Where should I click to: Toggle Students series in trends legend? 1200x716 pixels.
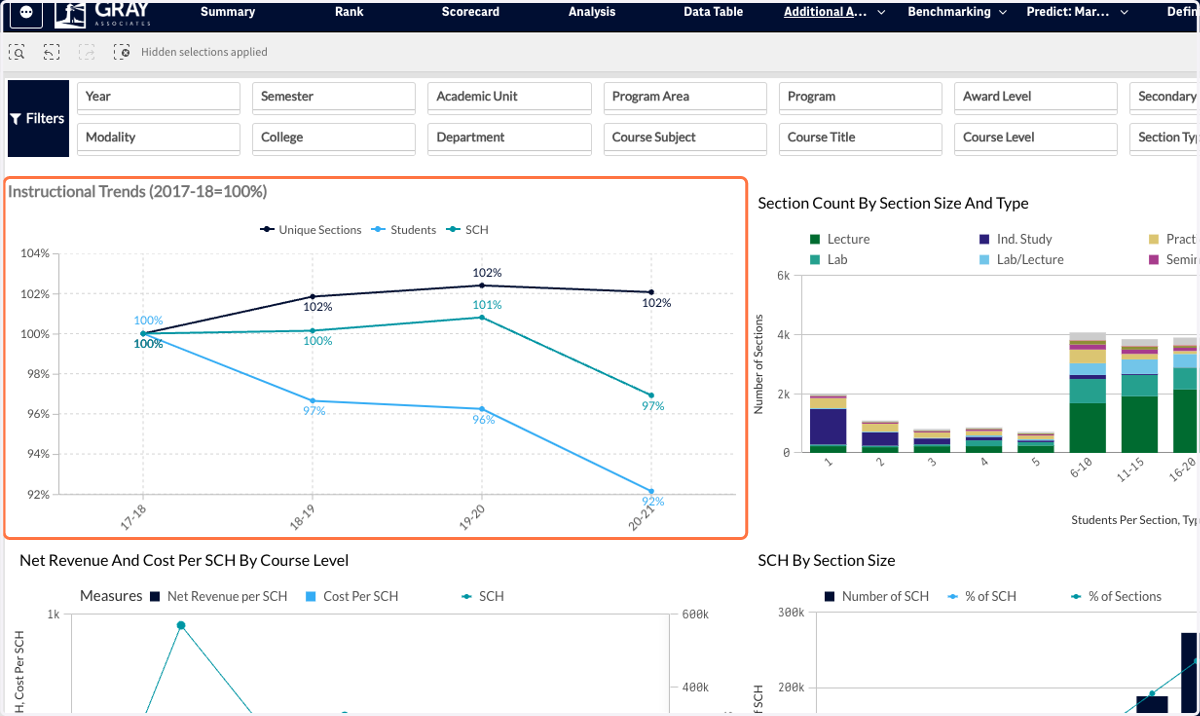[404, 230]
